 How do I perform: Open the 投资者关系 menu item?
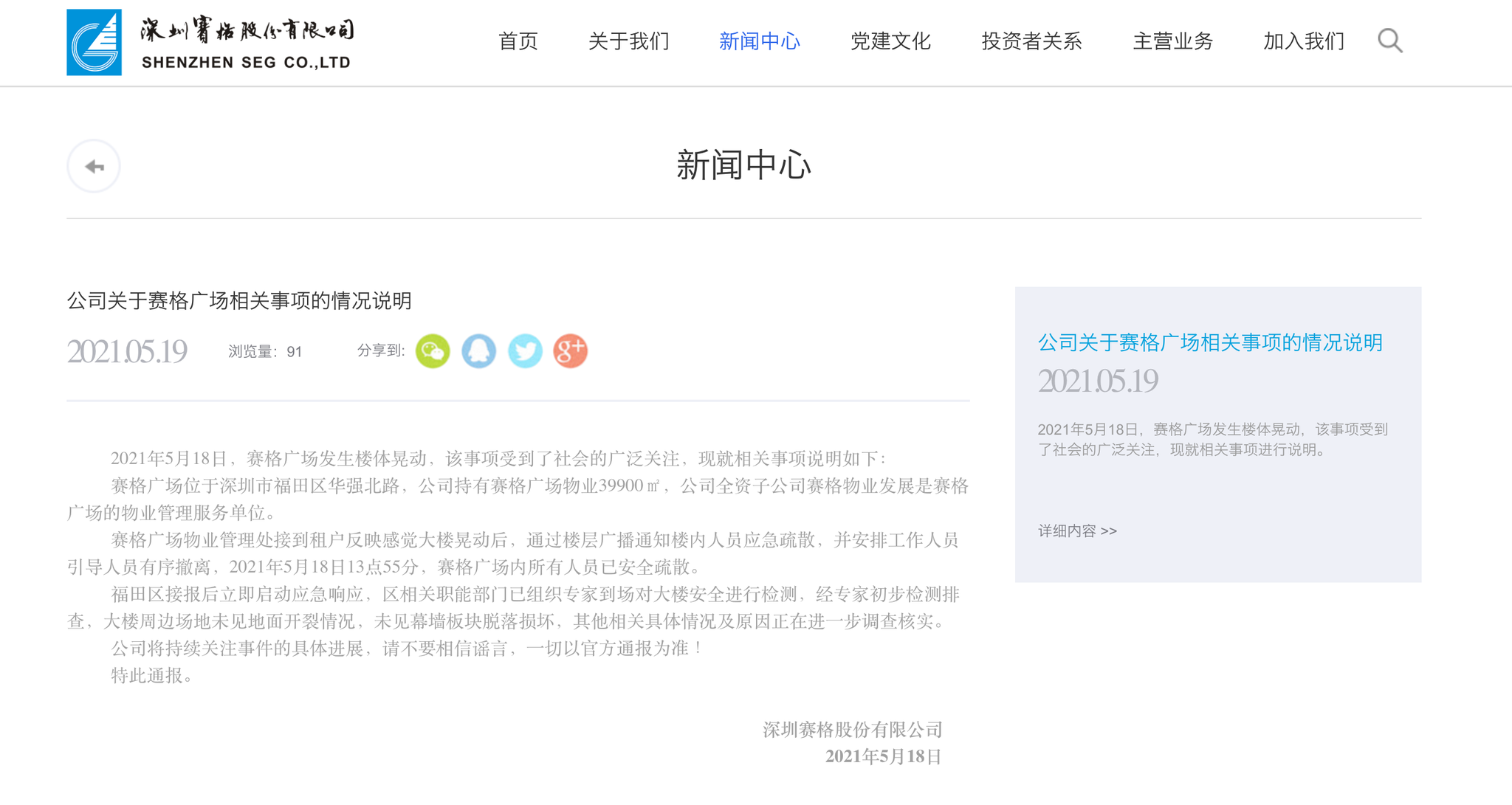1032,41
